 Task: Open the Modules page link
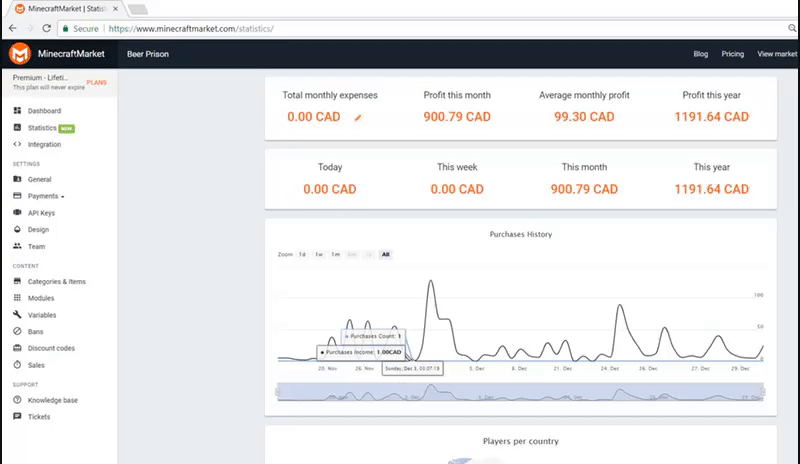coord(41,298)
